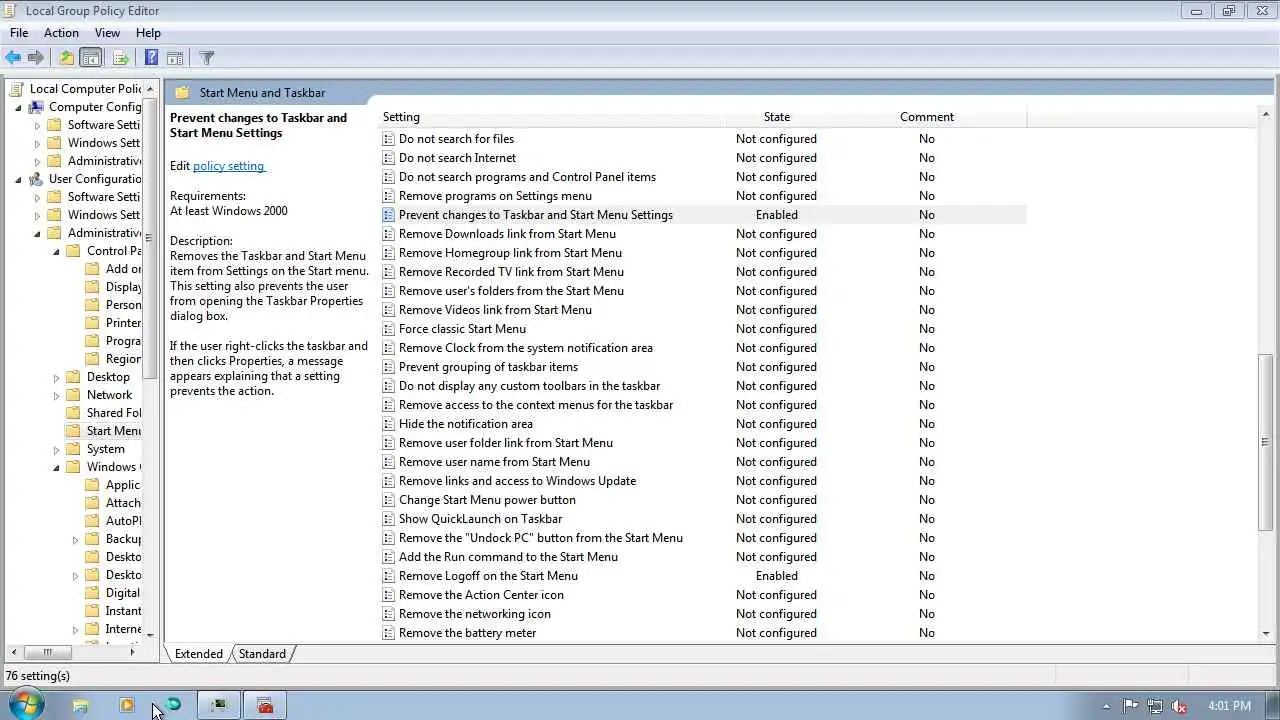
Task: Expand the Desktop tree node
Action: pyautogui.click(x=57, y=377)
